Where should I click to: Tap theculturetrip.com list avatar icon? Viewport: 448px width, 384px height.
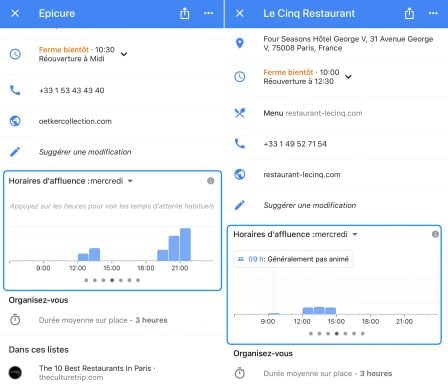pos(15,372)
